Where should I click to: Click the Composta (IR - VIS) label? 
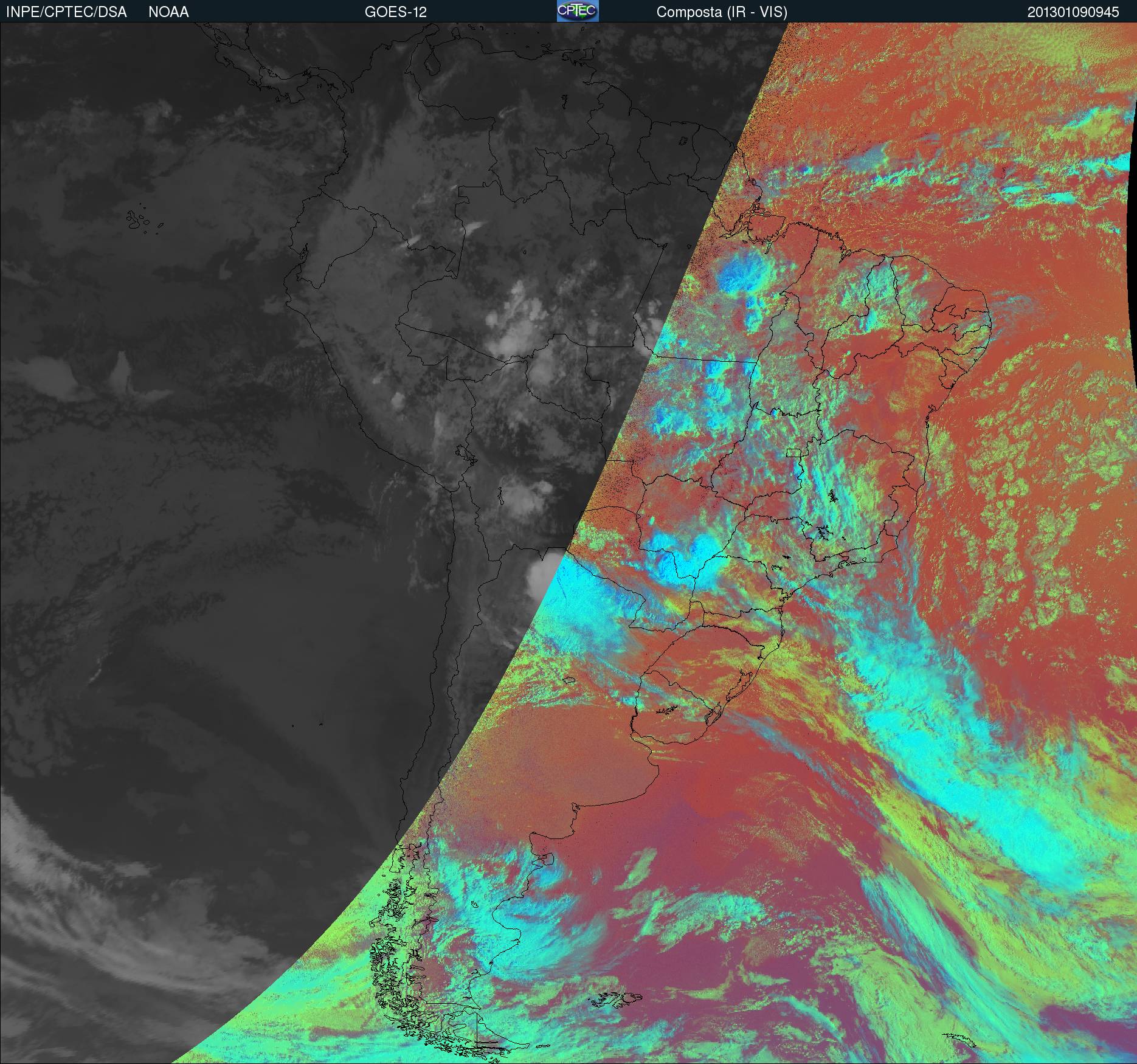tap(722, 12)
